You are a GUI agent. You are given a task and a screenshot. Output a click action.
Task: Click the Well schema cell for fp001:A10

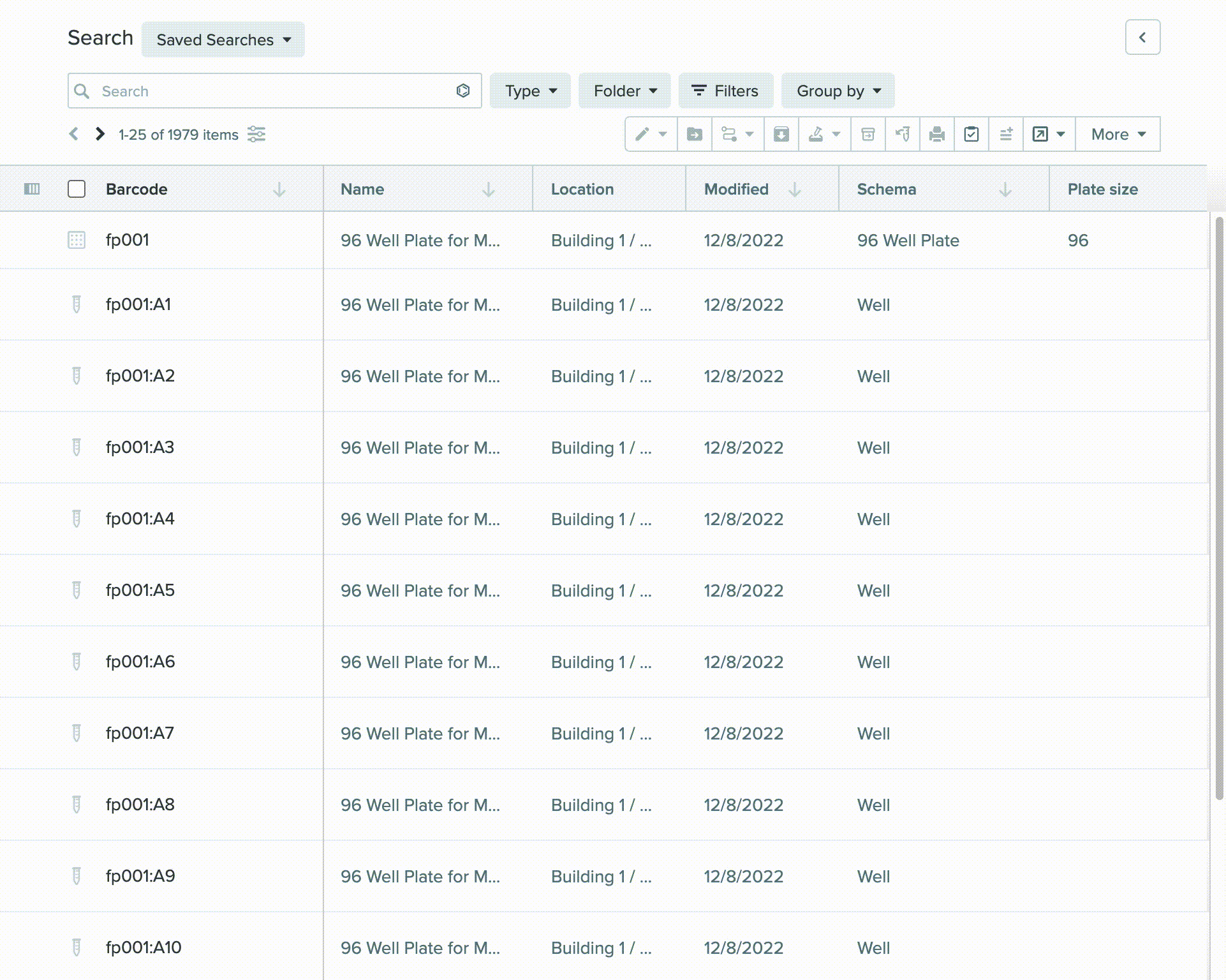coord(873,948)
